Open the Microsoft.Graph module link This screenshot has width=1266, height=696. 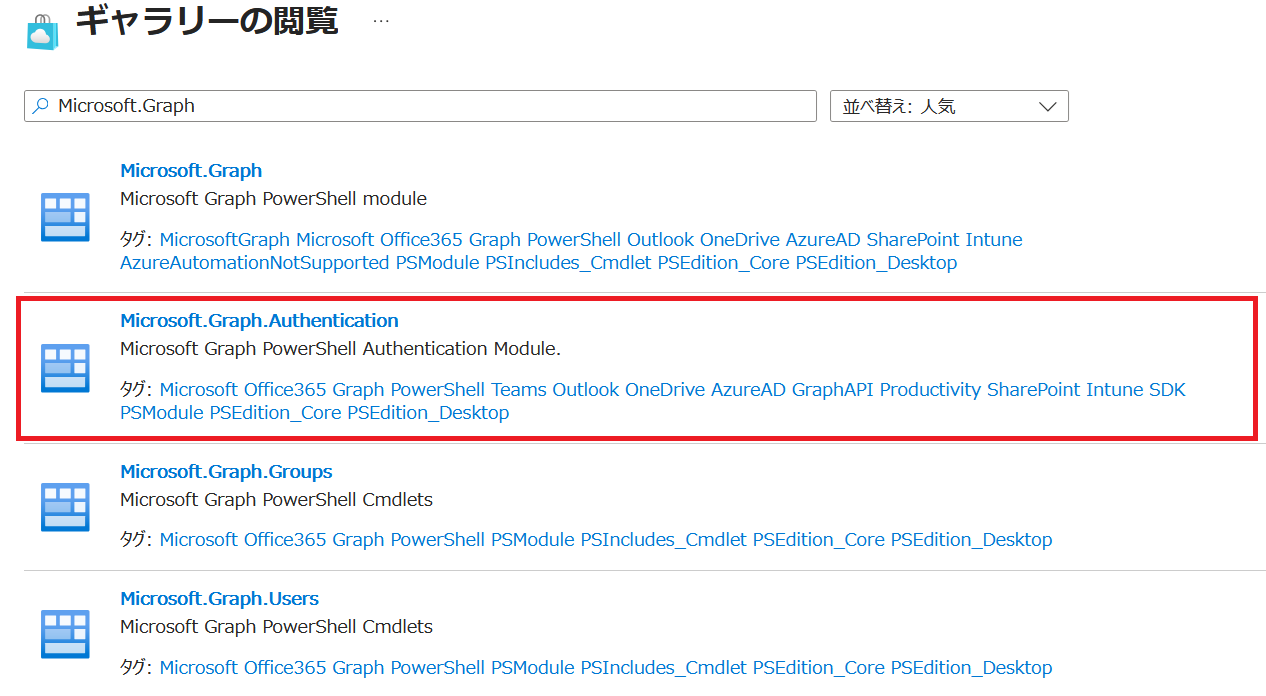(x=191, y=171)
